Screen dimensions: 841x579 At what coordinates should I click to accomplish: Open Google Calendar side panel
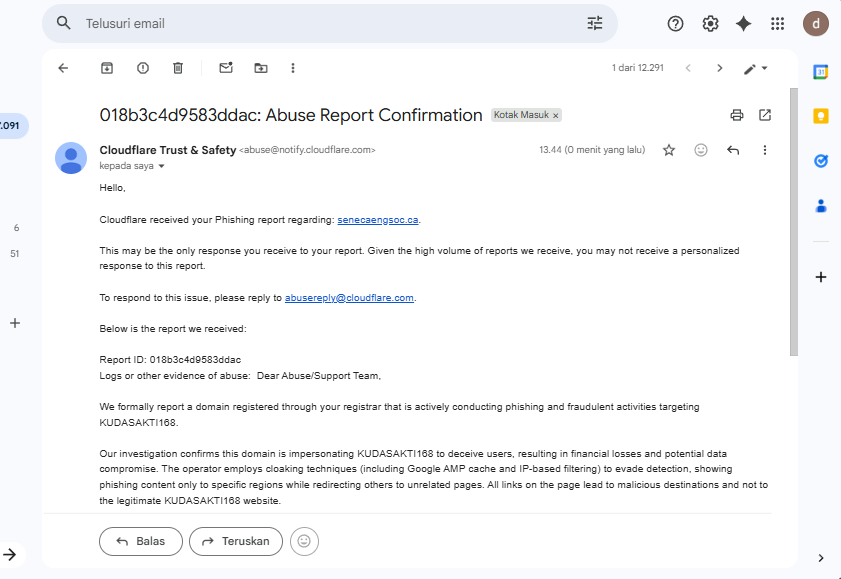(821, 72)
